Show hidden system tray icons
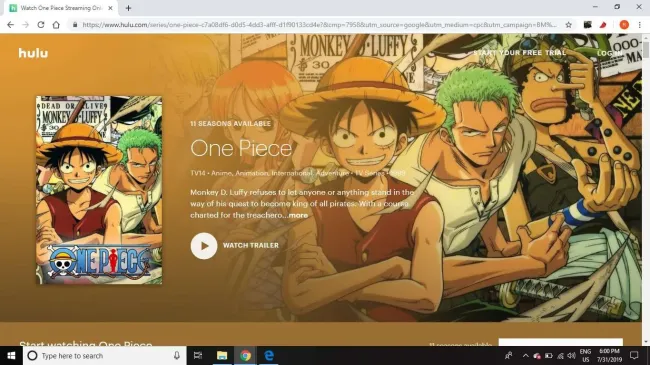 526,355
